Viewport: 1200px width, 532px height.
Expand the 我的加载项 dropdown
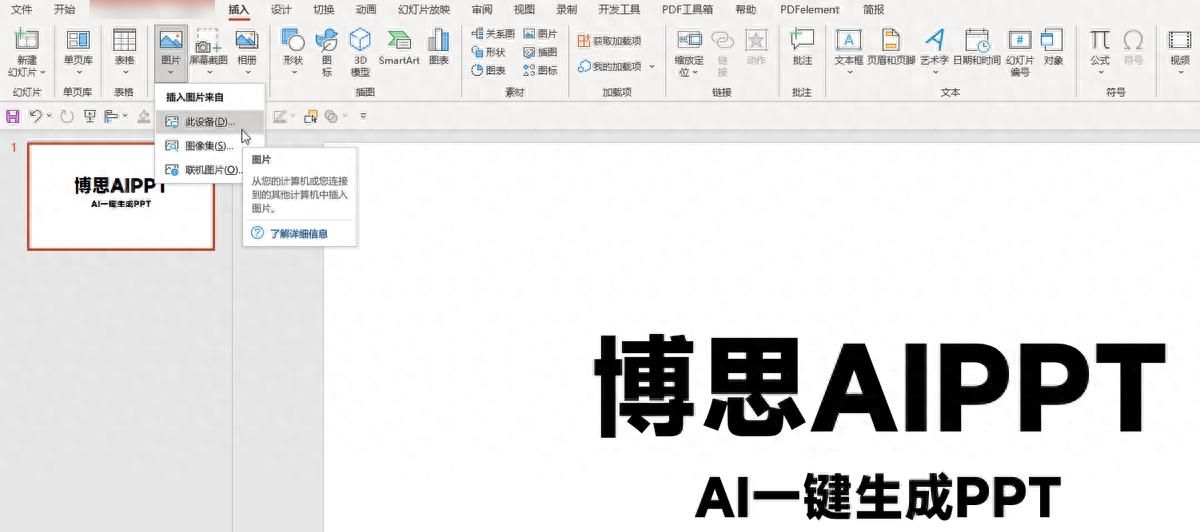(x=653, y=66)
